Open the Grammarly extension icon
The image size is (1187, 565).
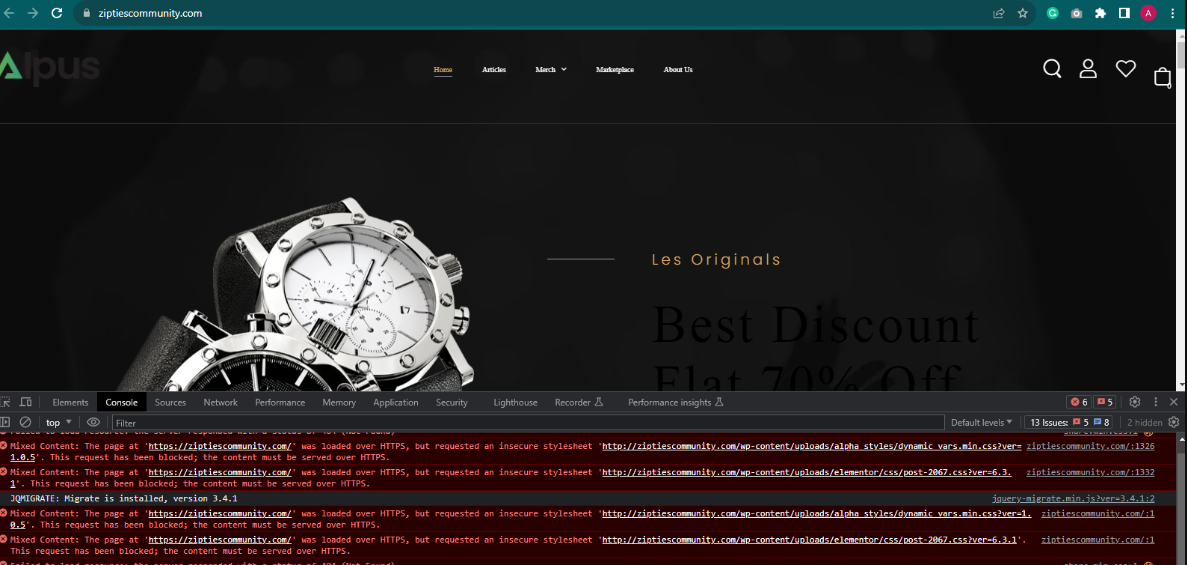click(x=1052, y=13)
